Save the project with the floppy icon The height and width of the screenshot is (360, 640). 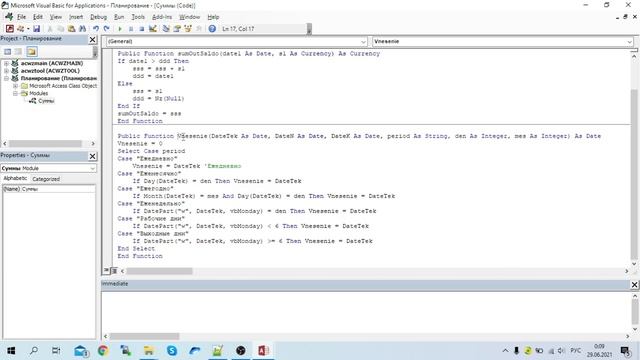(x=36, y=29)
